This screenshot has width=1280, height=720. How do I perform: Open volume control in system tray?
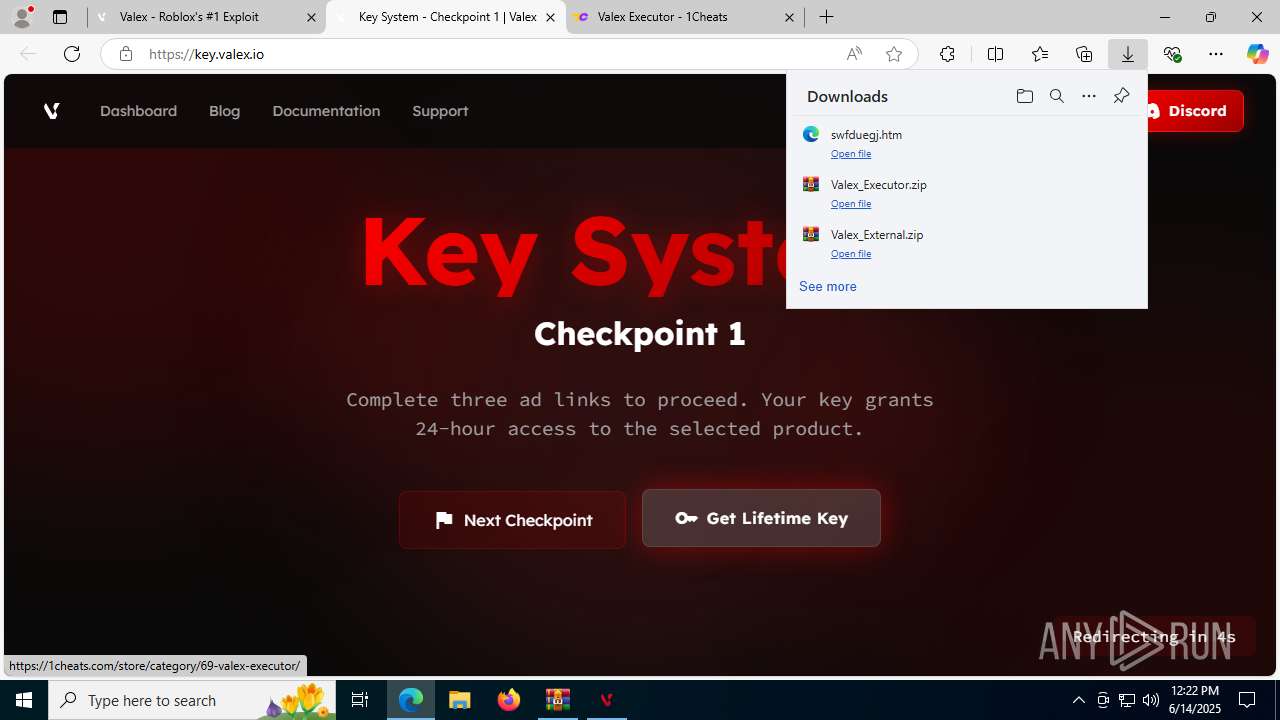point(1151,700)
